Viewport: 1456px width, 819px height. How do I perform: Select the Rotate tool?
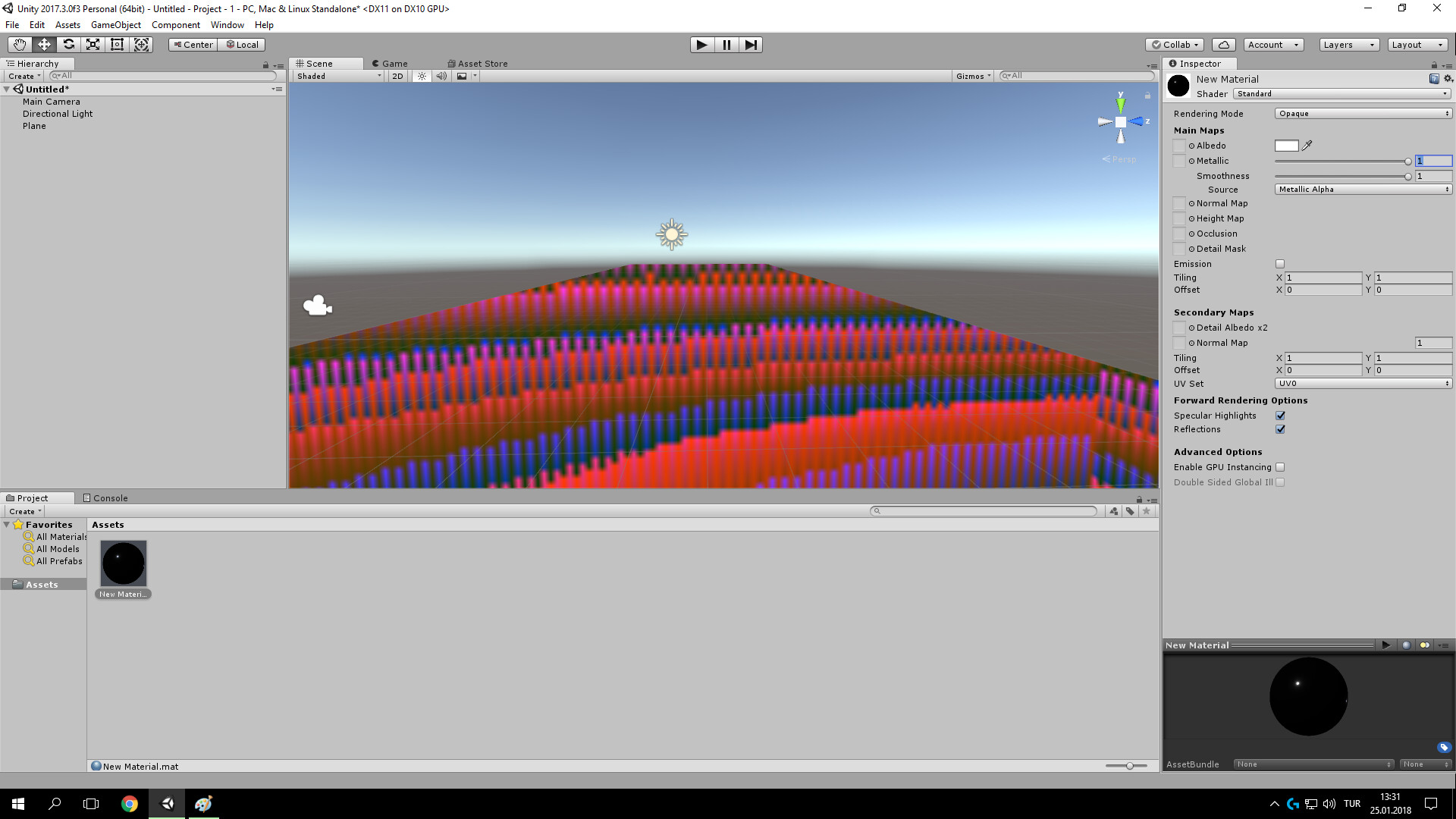click(68, 45)
